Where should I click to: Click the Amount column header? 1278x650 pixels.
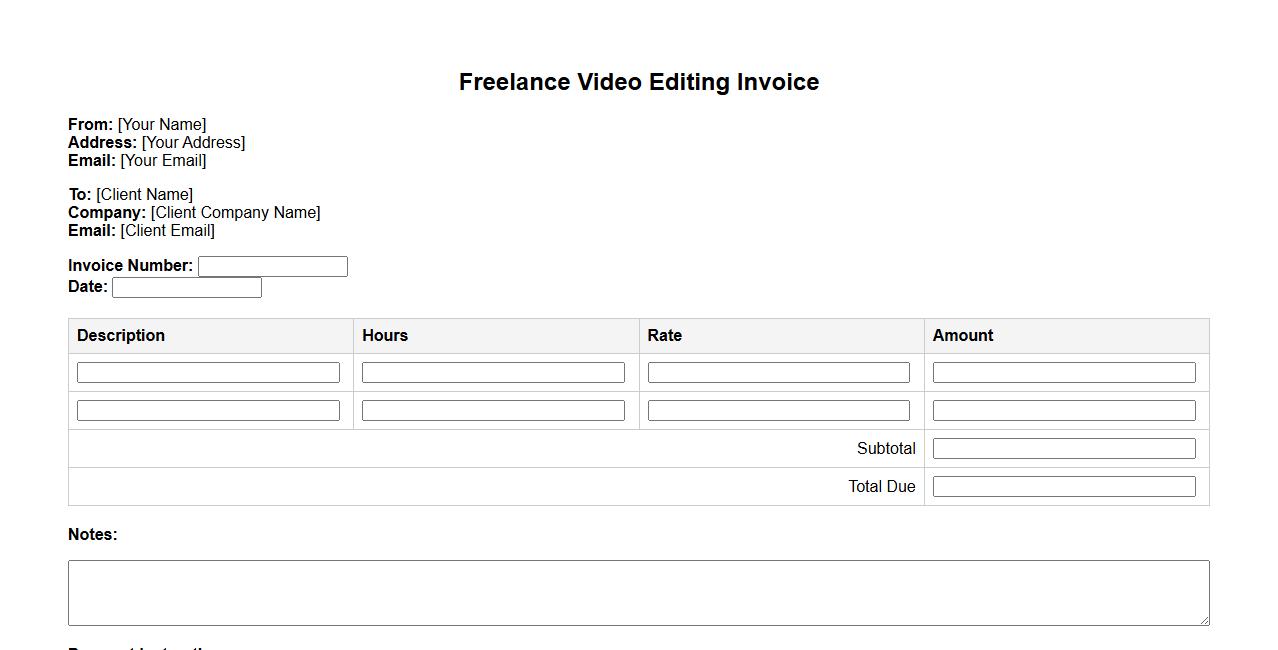[962, 336]
